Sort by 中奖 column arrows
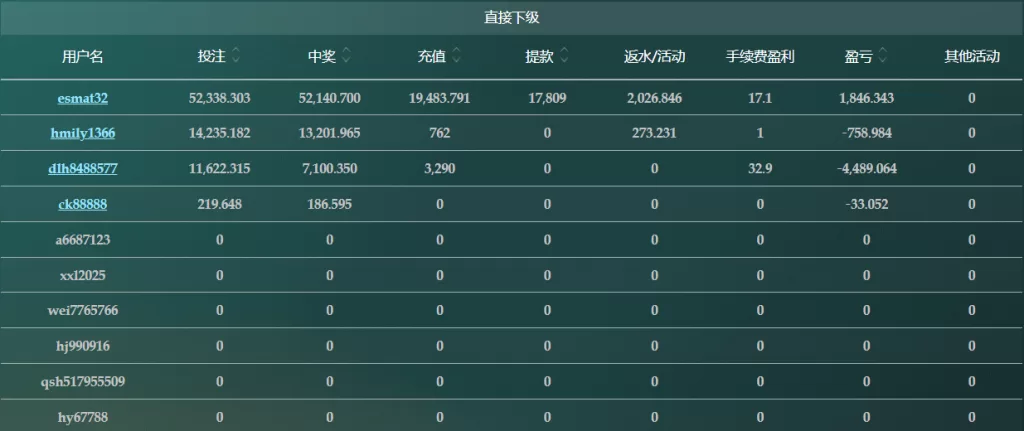Image resolution: width=1024 pixels, height=431 pixels. tap(346, 57)
